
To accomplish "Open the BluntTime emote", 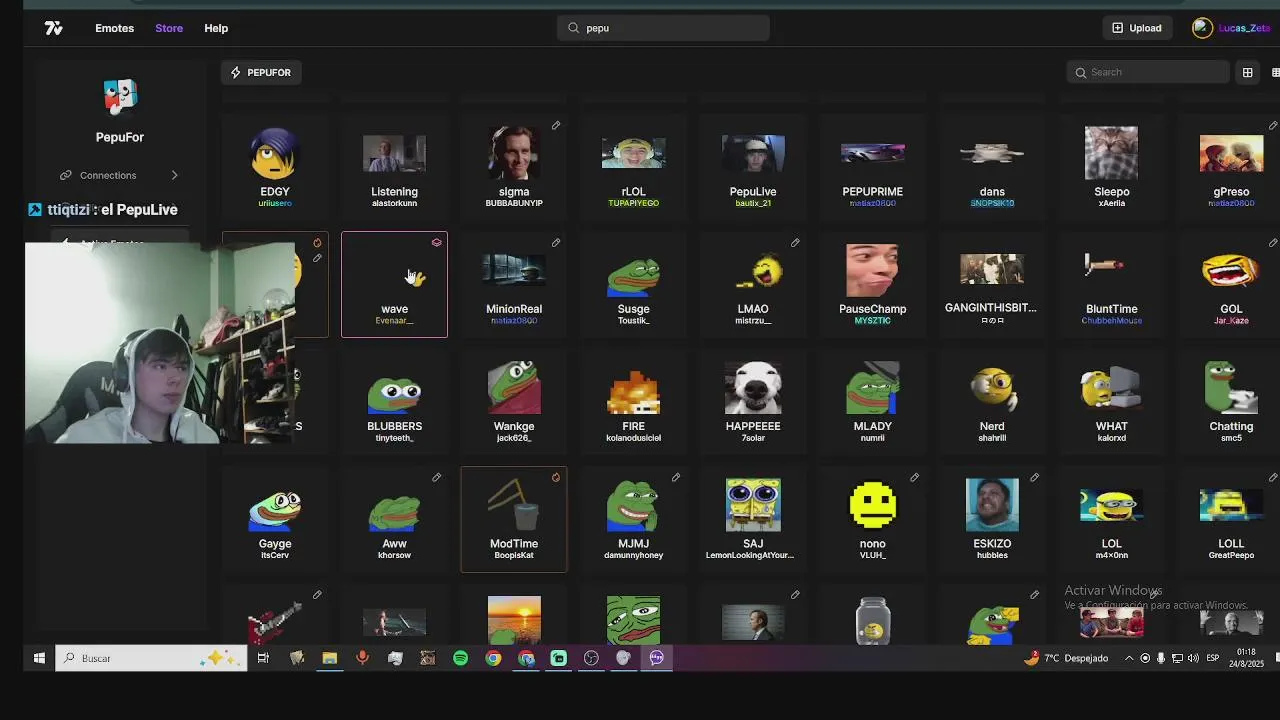I will click(x=1111, y=284).
